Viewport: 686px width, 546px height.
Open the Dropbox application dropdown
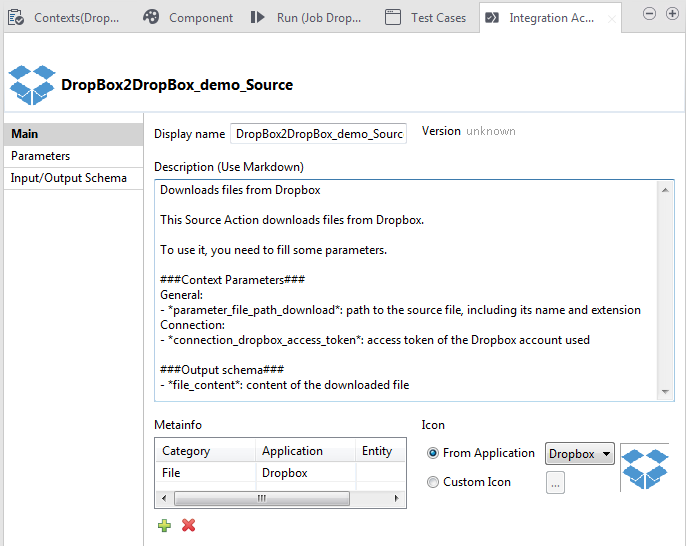(579, 454)
